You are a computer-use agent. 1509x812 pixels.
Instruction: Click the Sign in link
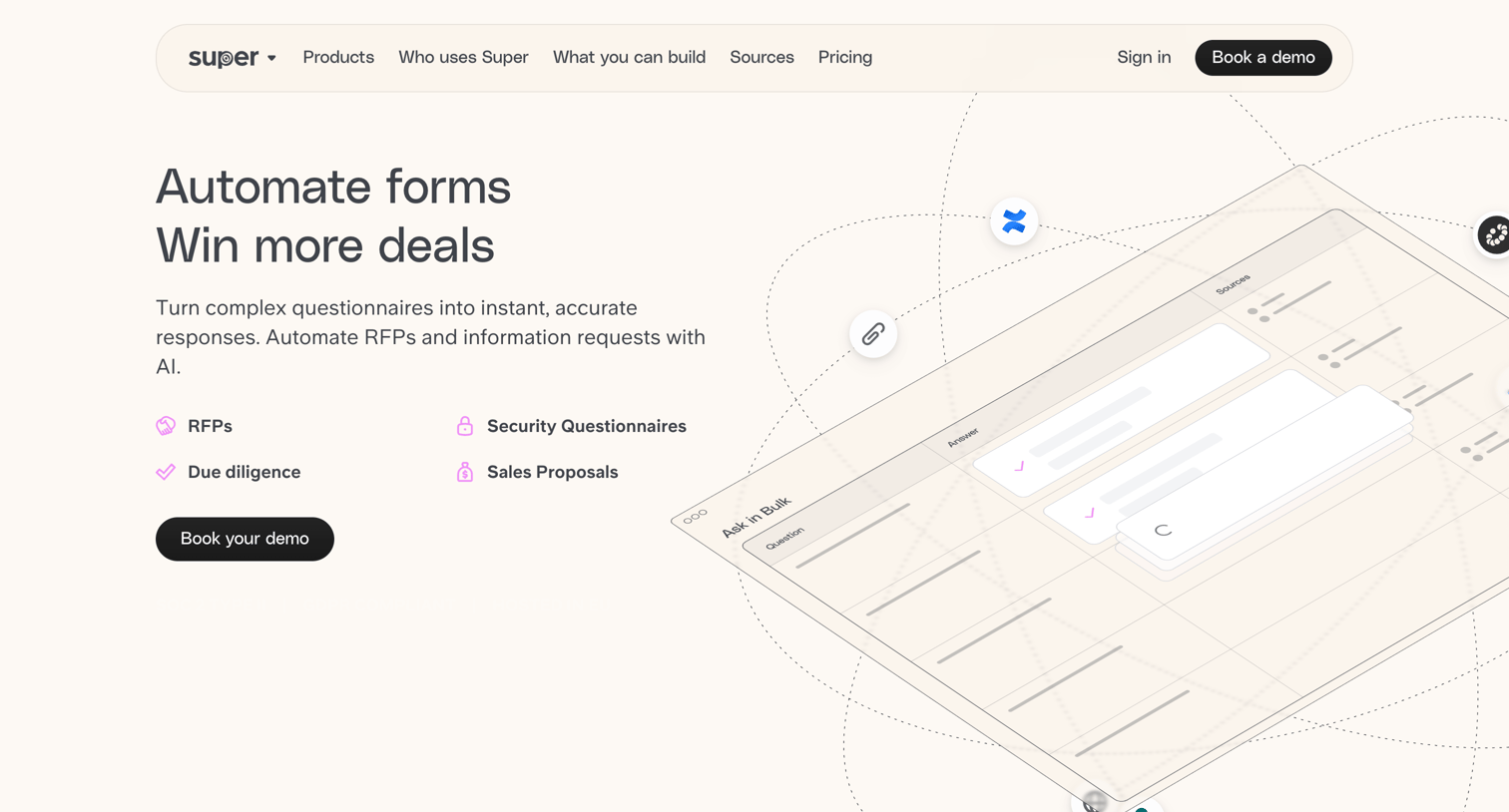coord(1144,58)
